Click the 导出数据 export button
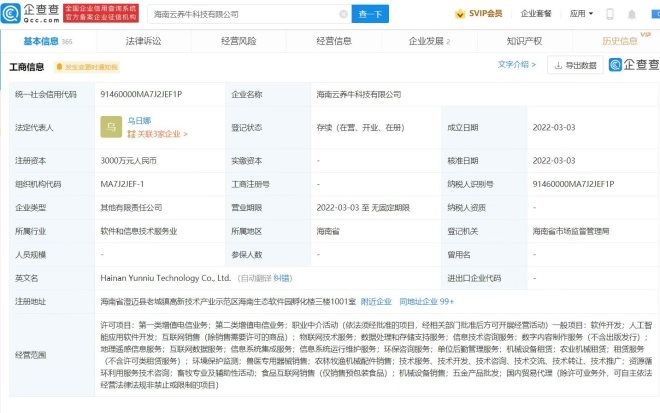Viewport: 660px width, 413px height. point(574,66)
